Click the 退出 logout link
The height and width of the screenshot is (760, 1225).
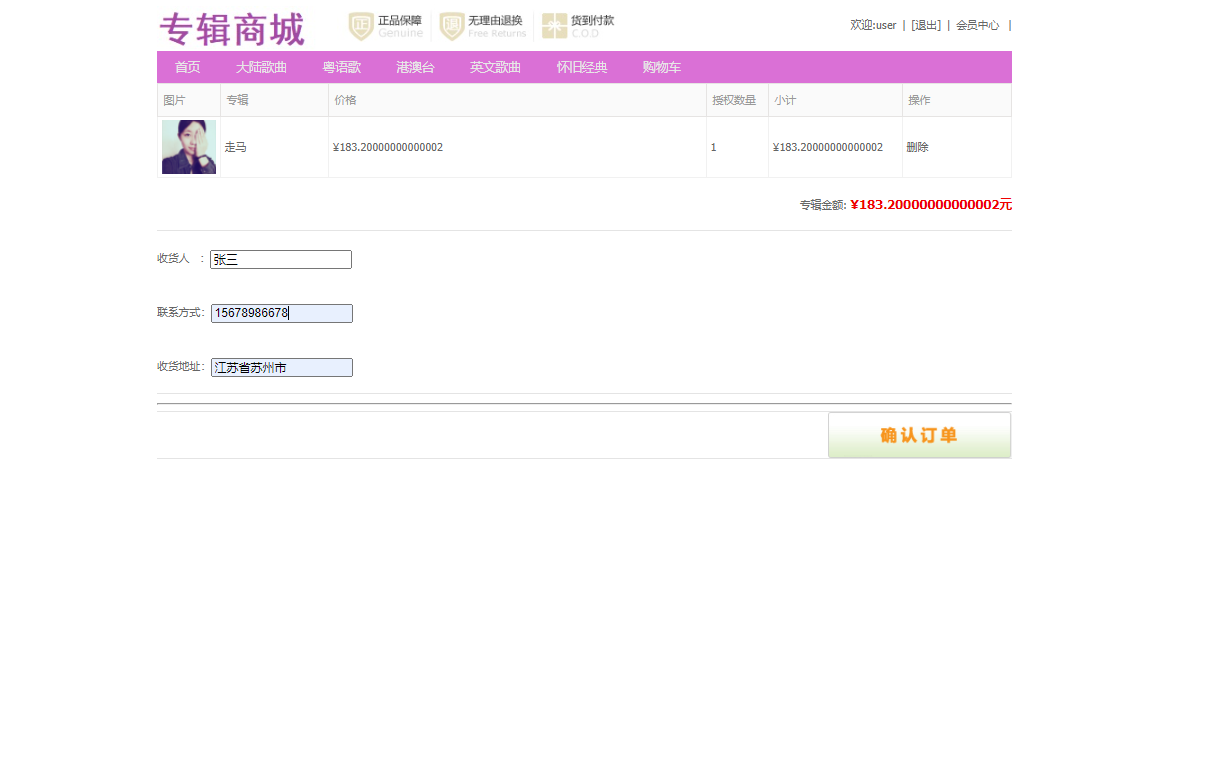click(x=926, y=25)
